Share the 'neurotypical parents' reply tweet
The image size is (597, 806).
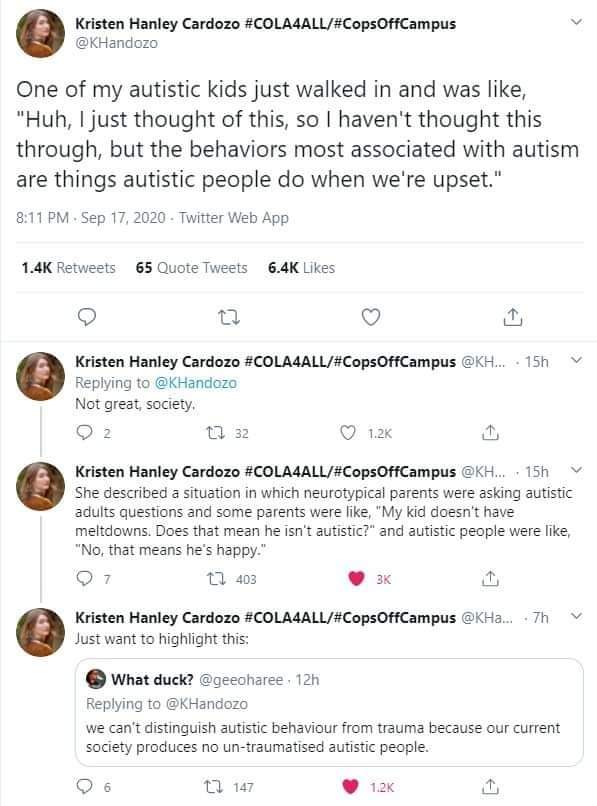pyautogui.click(x=490, y=579)
